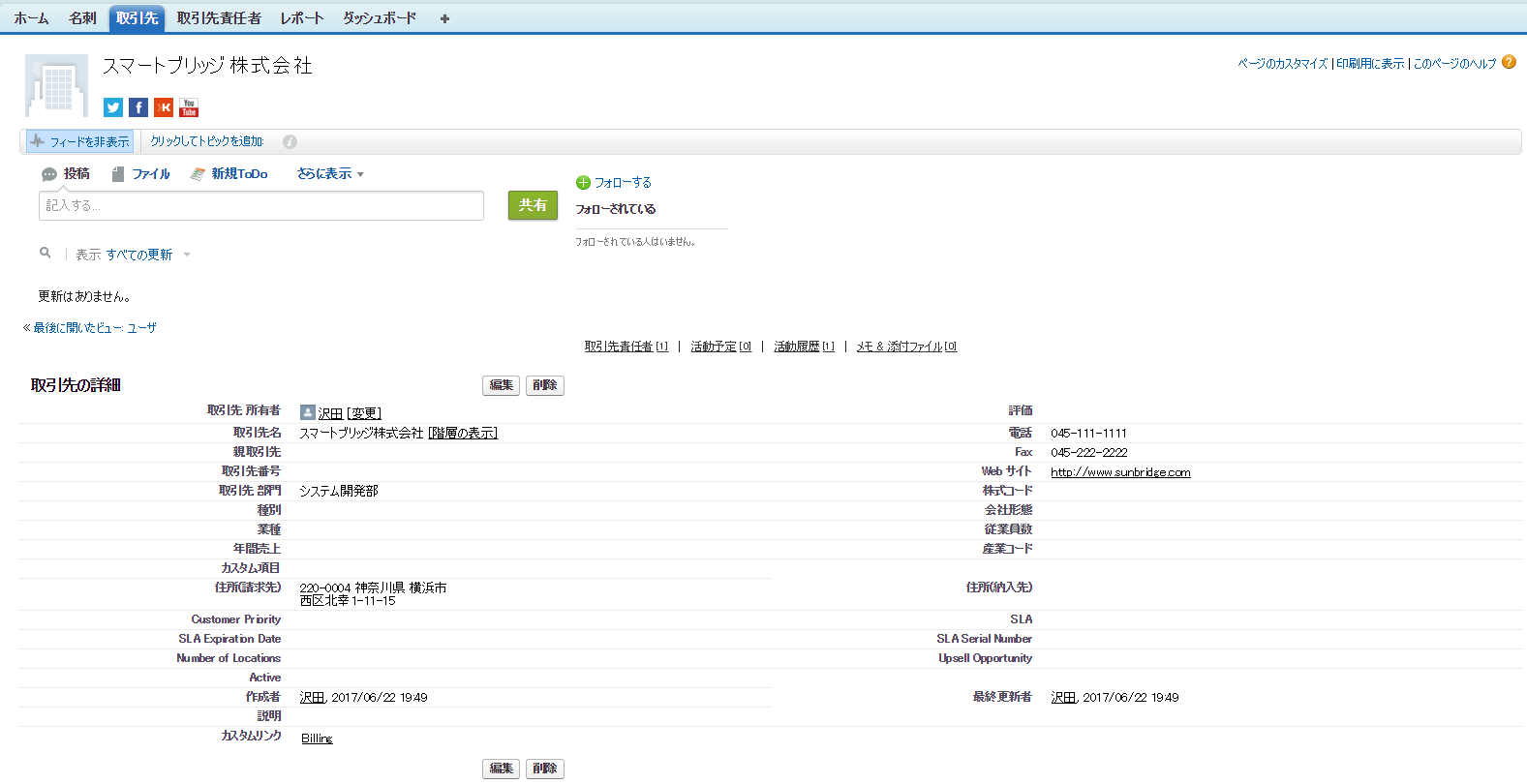Jump to 取引先責任者 [1] related list
Screen dimensions: 1527x784
[626, 347]
